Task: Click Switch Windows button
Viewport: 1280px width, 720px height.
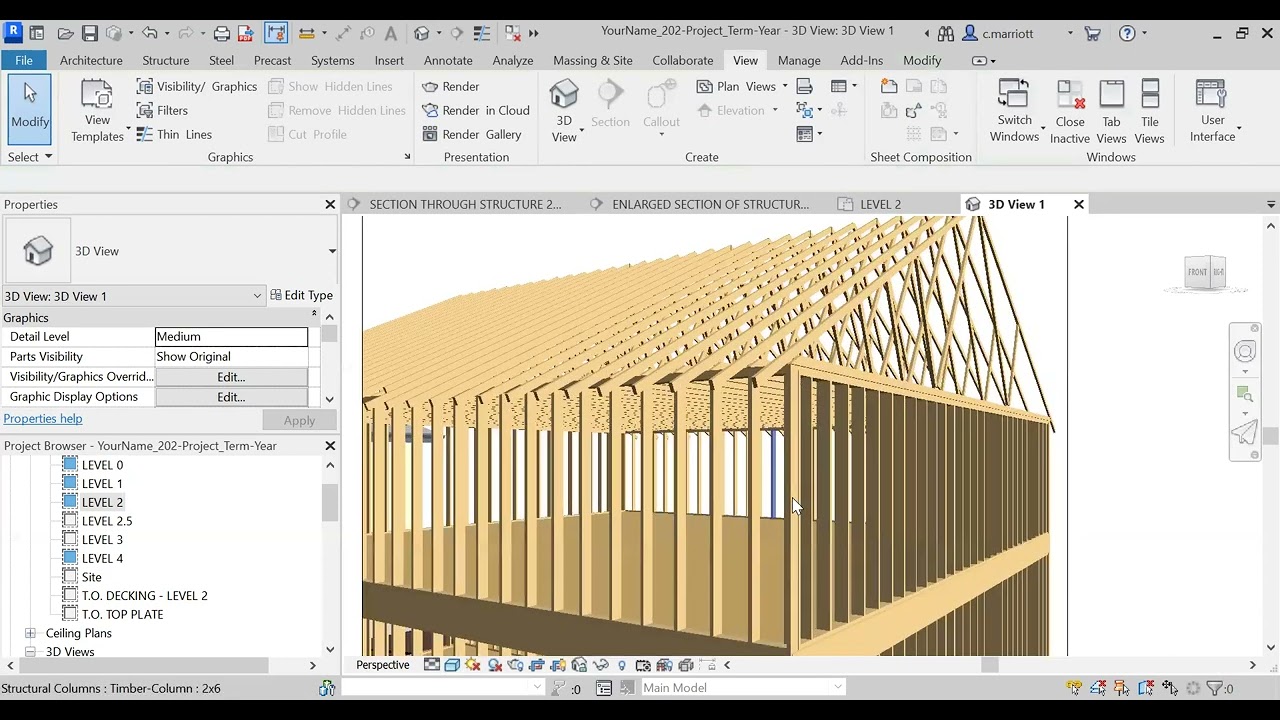Action: [x=1014, y=111]
